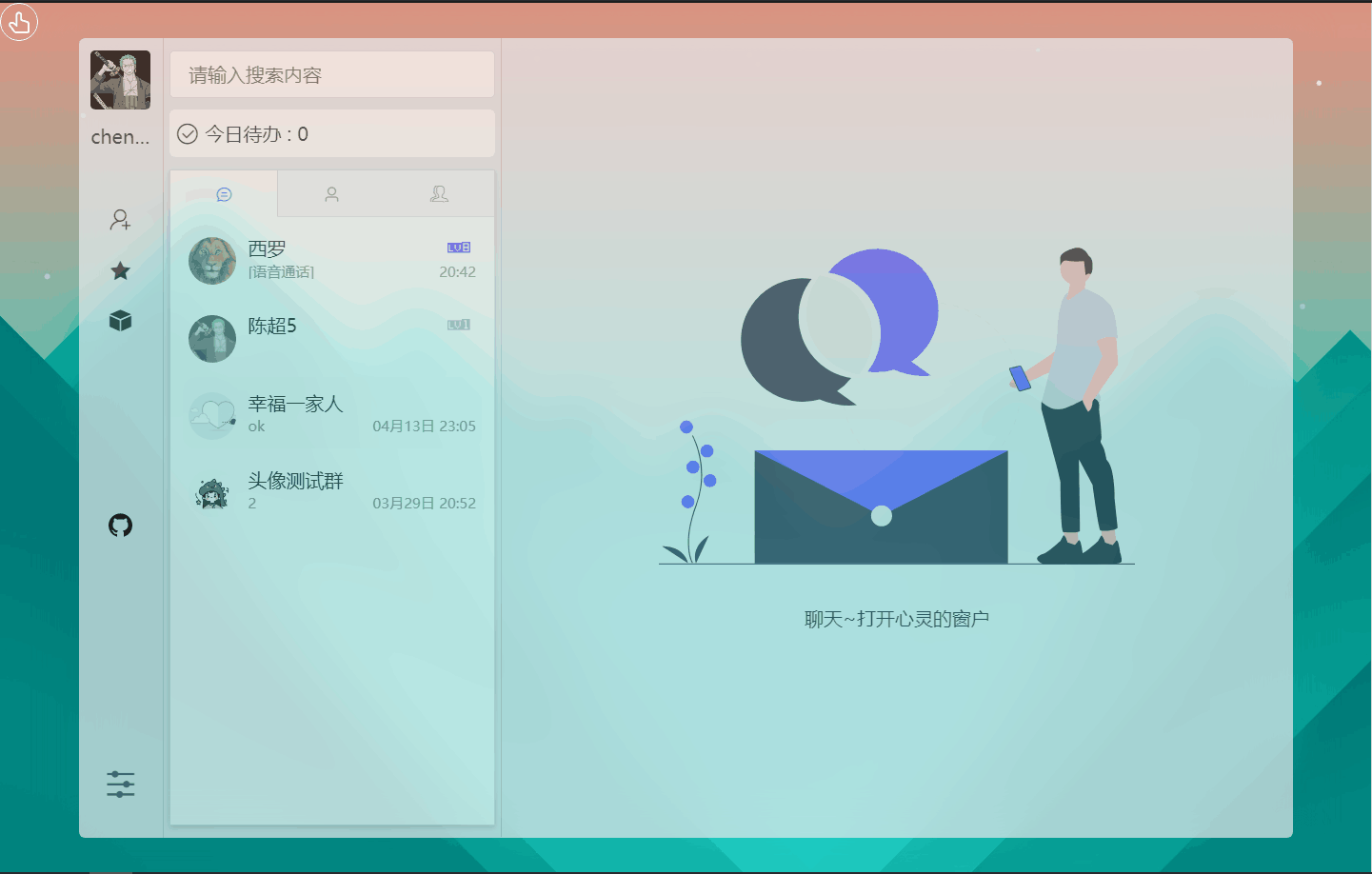Select the to-do check circle icon
This screenshot has width=1372, height=874.
(x=188, y=134)
